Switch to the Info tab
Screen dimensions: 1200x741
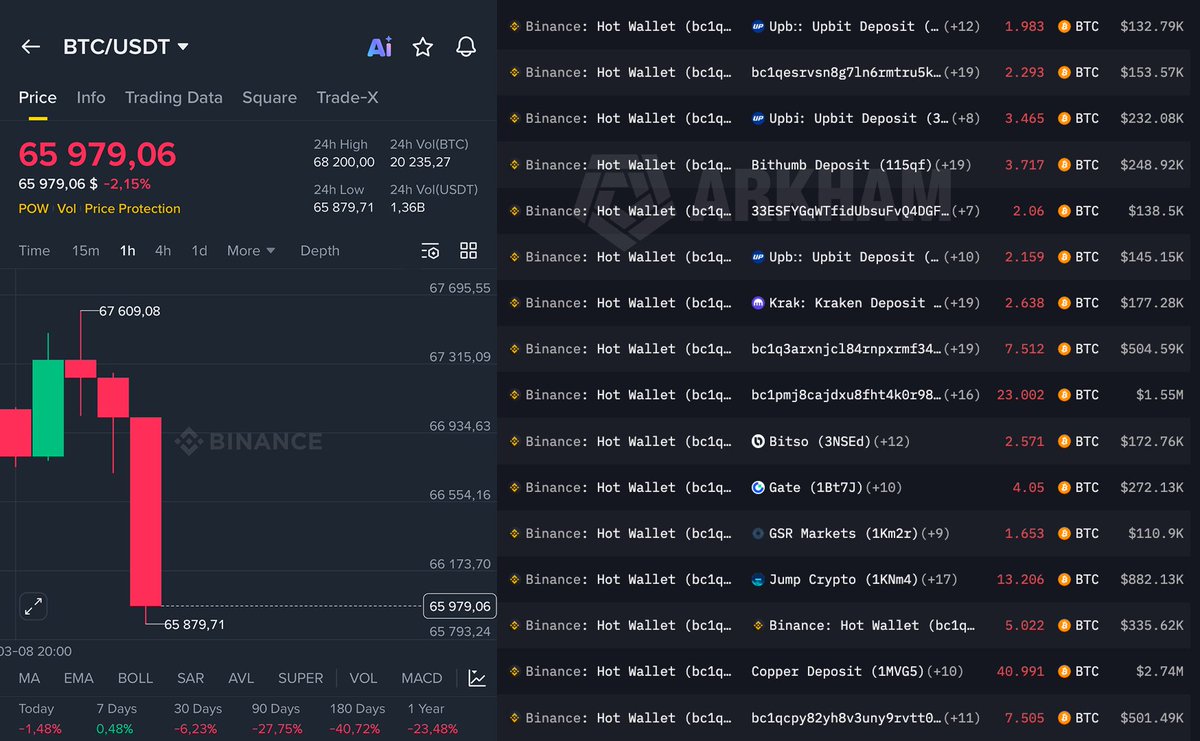(x=91, y=97)
